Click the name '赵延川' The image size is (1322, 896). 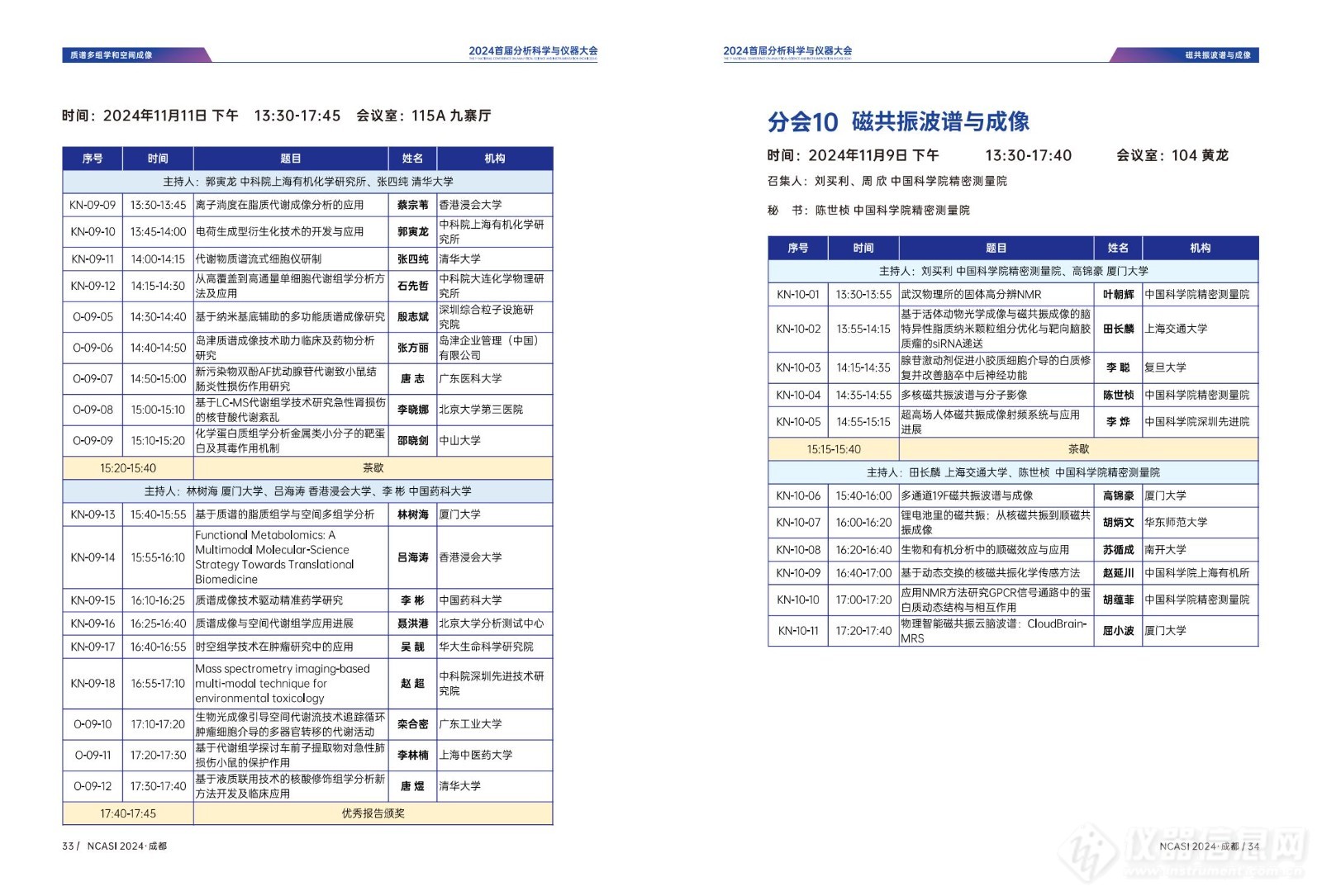(1118, 573)
